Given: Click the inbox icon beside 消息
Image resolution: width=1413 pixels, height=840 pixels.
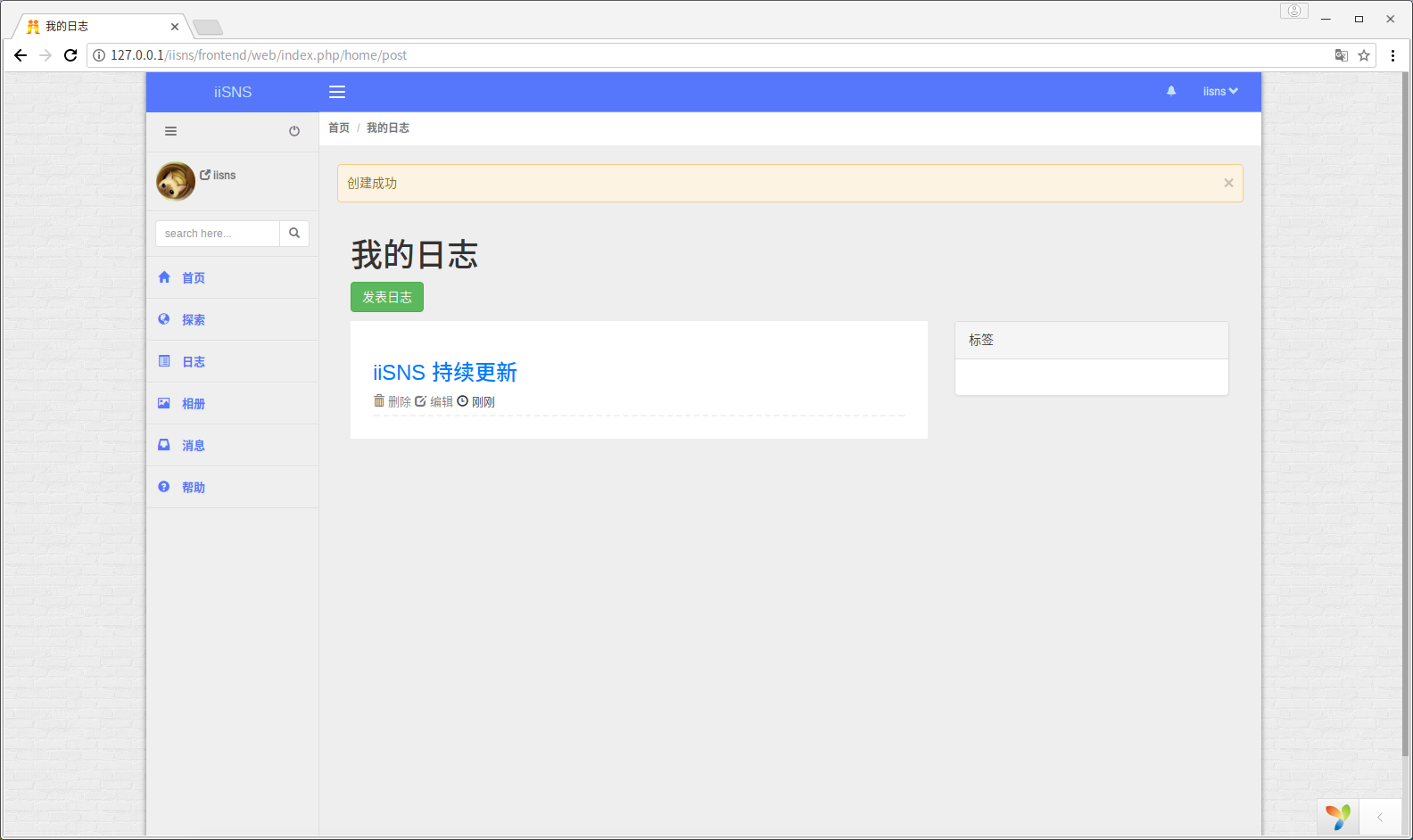Looking at the screenshot, I should tap(164, 445).
